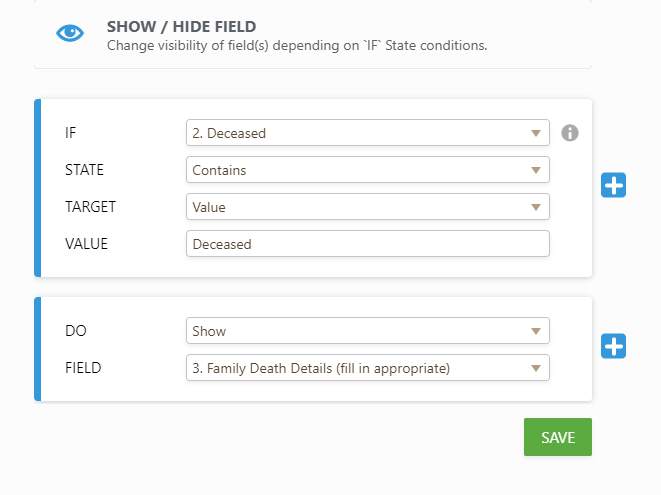Click the VALUE label text

coord(85,244)
